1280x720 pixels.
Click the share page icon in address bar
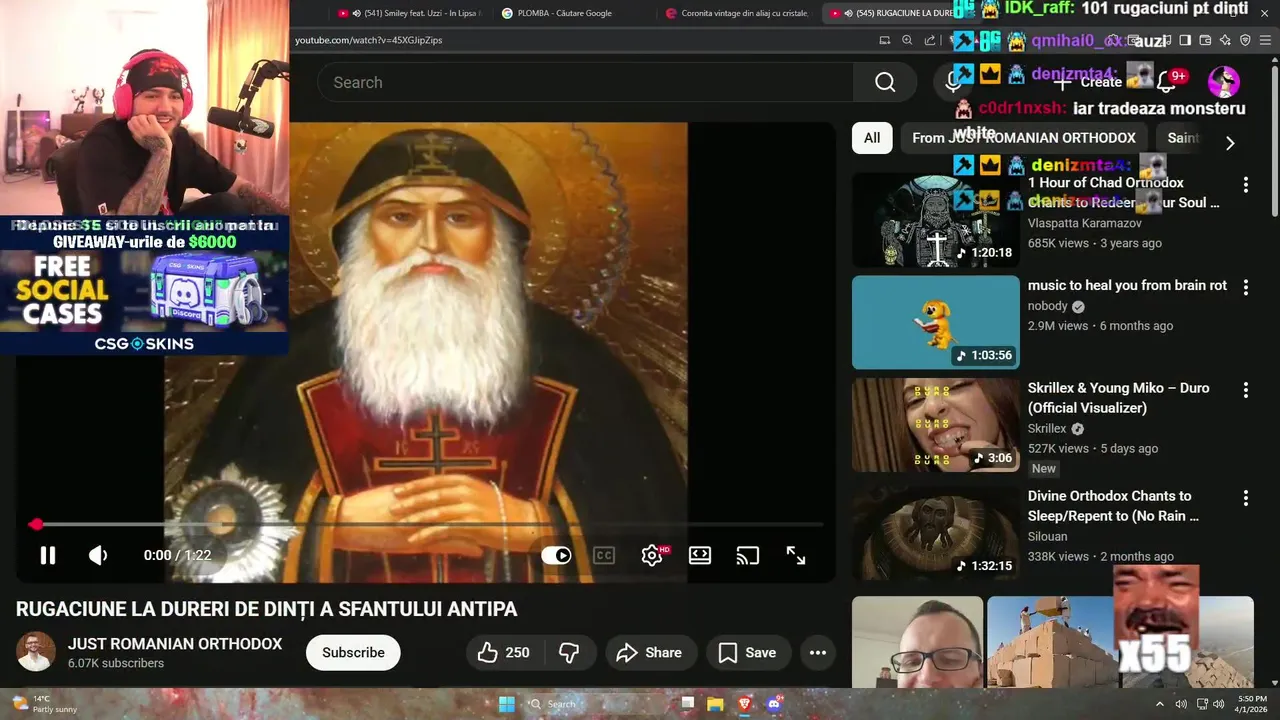click(x=930, y=40)
